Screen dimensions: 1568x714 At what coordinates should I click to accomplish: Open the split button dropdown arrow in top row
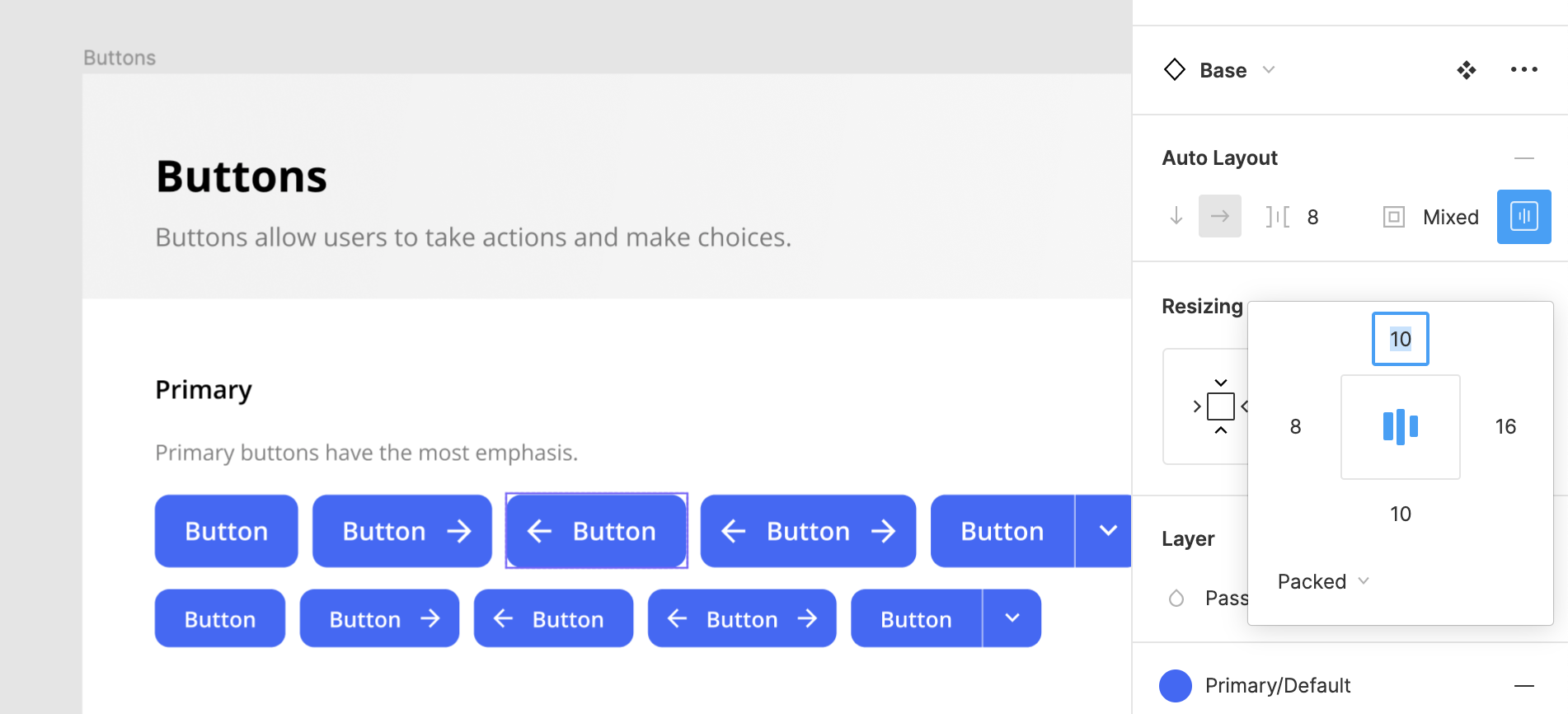1108,531
